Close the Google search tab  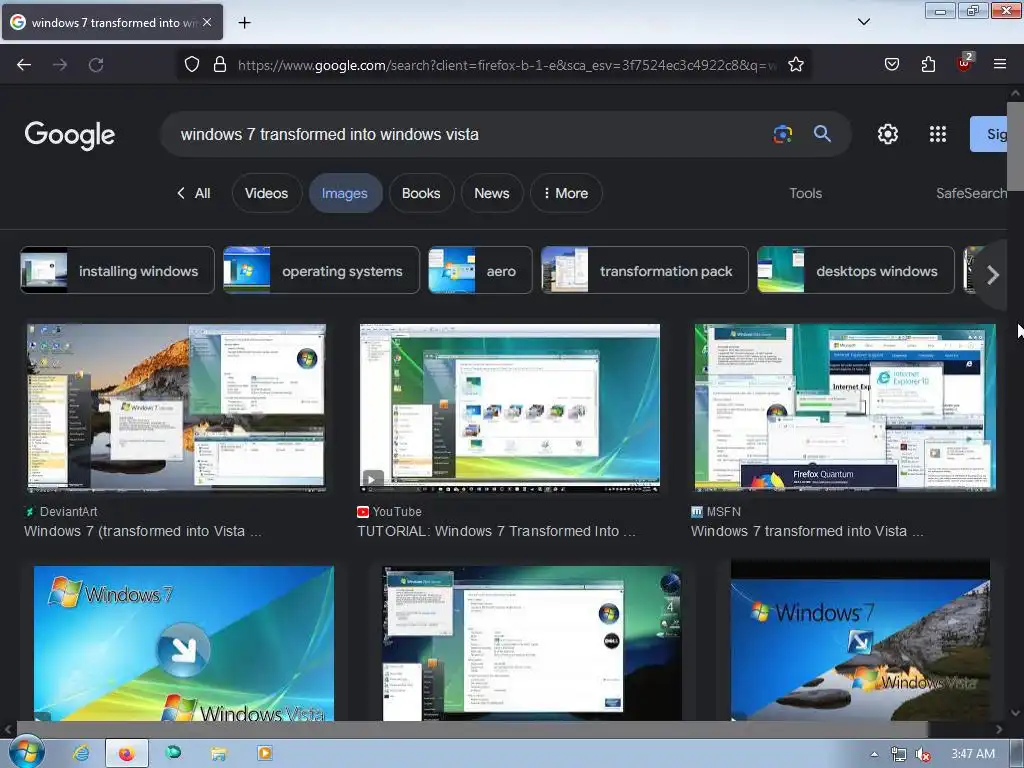(x=207, y=22)
